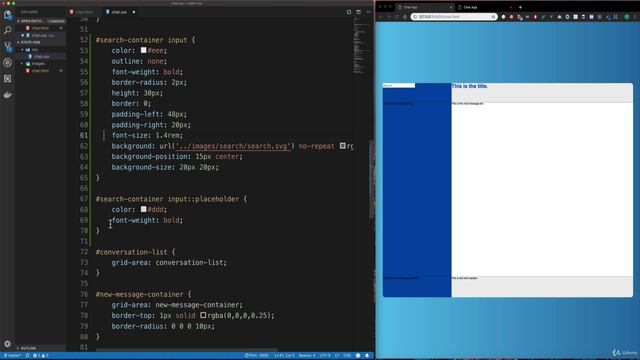Image resolution: width=640 pixels, height=360 pixels.
Task: Open the Extensions view in activity bar
Action: (x=7, y=78)
